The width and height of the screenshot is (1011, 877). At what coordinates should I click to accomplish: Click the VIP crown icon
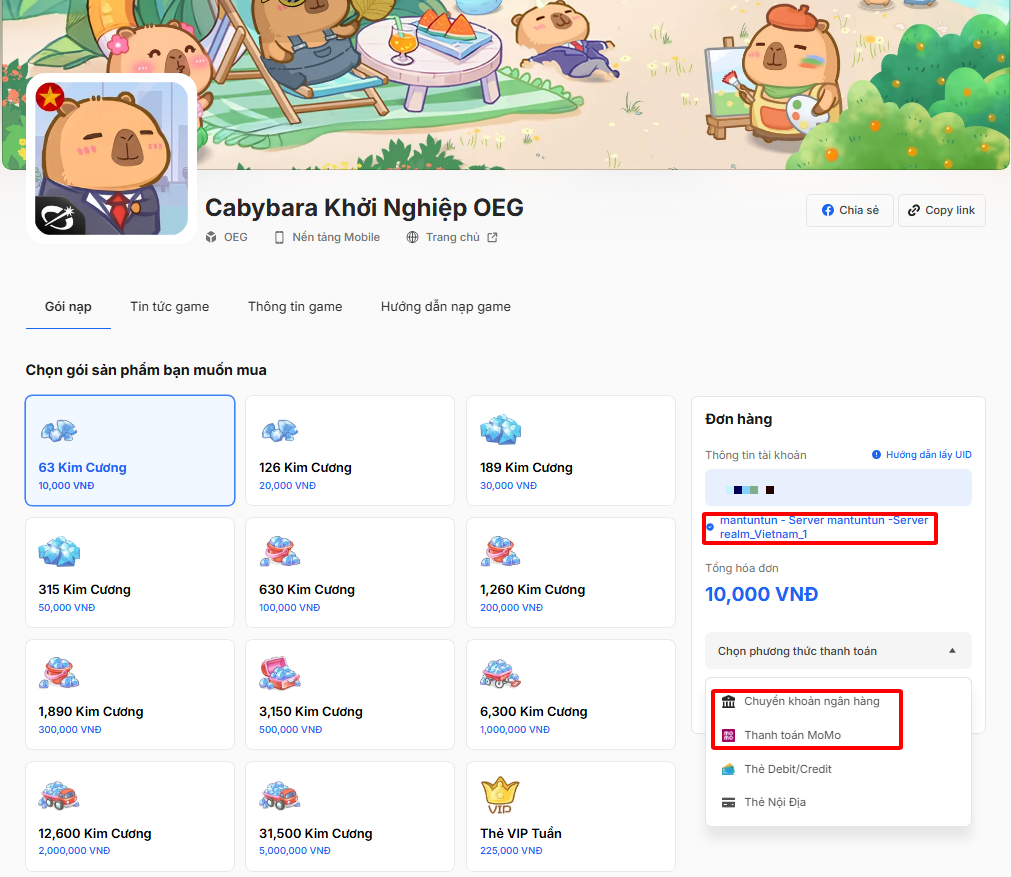pos(500,795)
